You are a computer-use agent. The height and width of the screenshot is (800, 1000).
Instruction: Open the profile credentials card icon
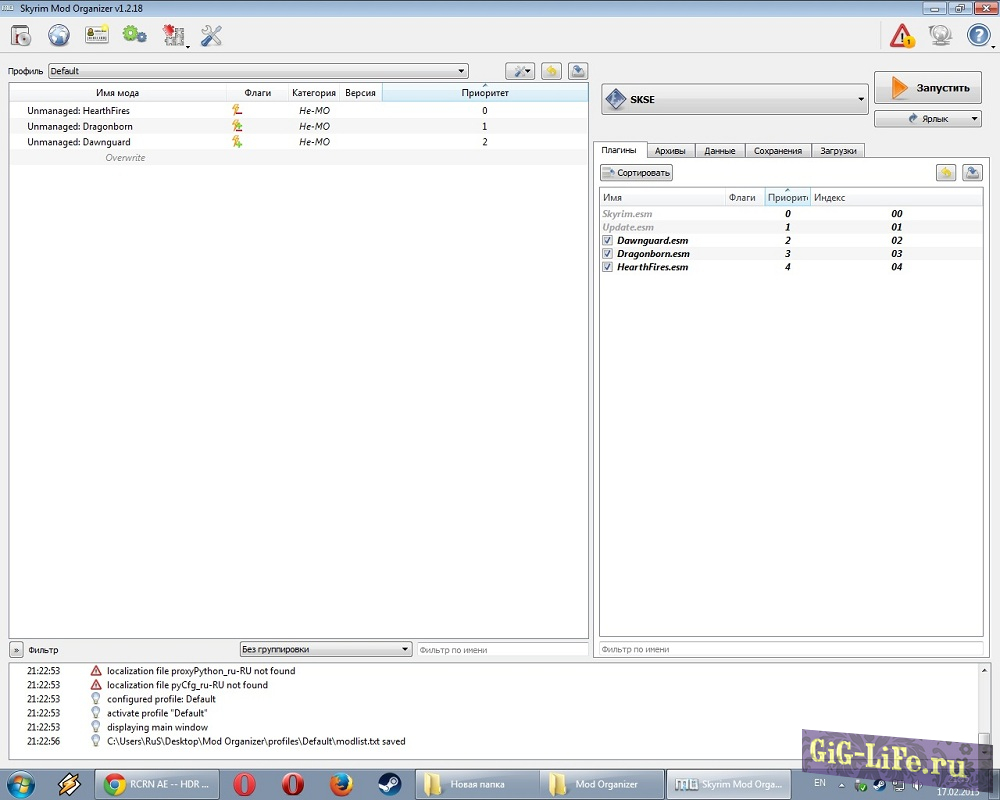tap(96, 34)
